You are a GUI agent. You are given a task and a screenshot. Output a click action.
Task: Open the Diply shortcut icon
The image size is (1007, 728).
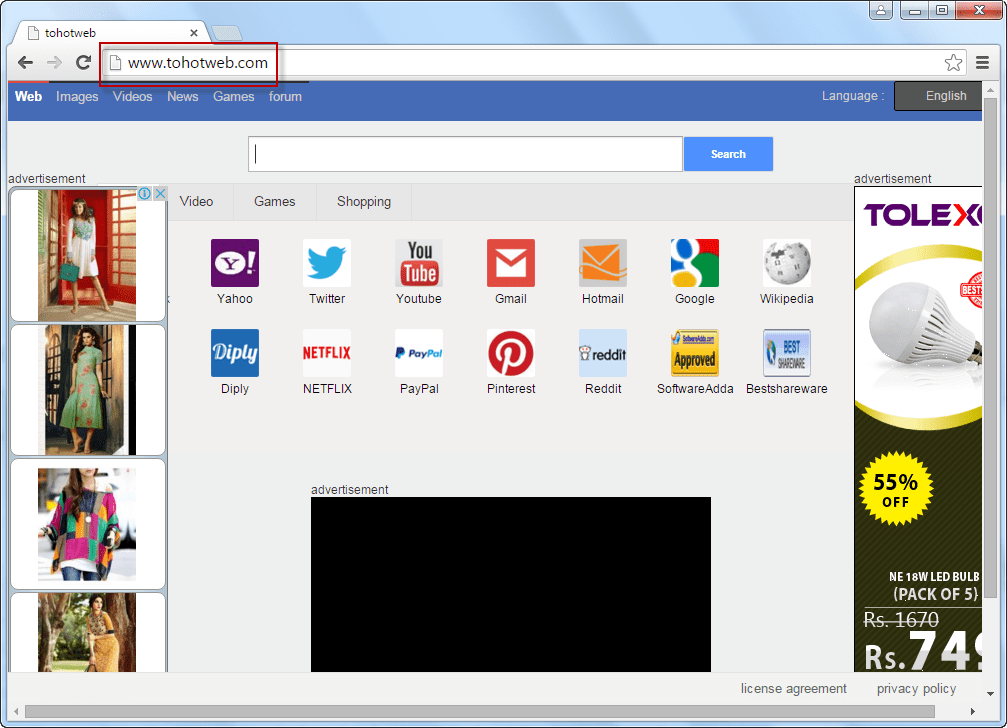coord(234,353)
